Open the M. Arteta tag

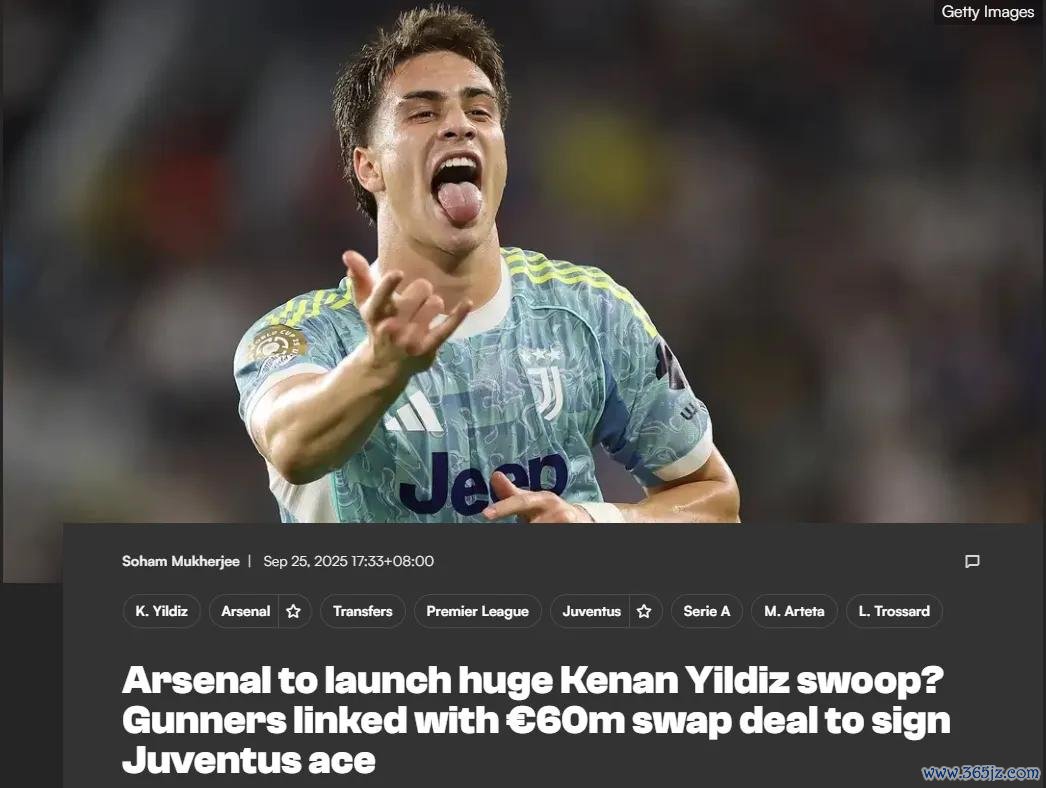pos(794,611)
